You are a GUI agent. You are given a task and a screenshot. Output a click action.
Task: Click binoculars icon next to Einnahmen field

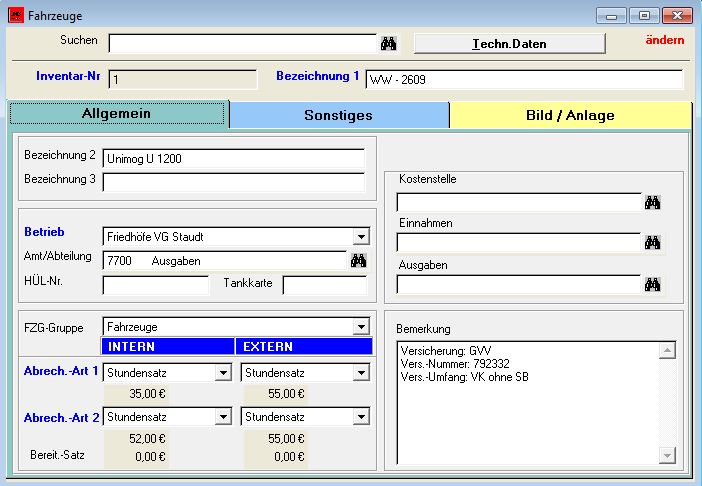(x=652, y=243)
